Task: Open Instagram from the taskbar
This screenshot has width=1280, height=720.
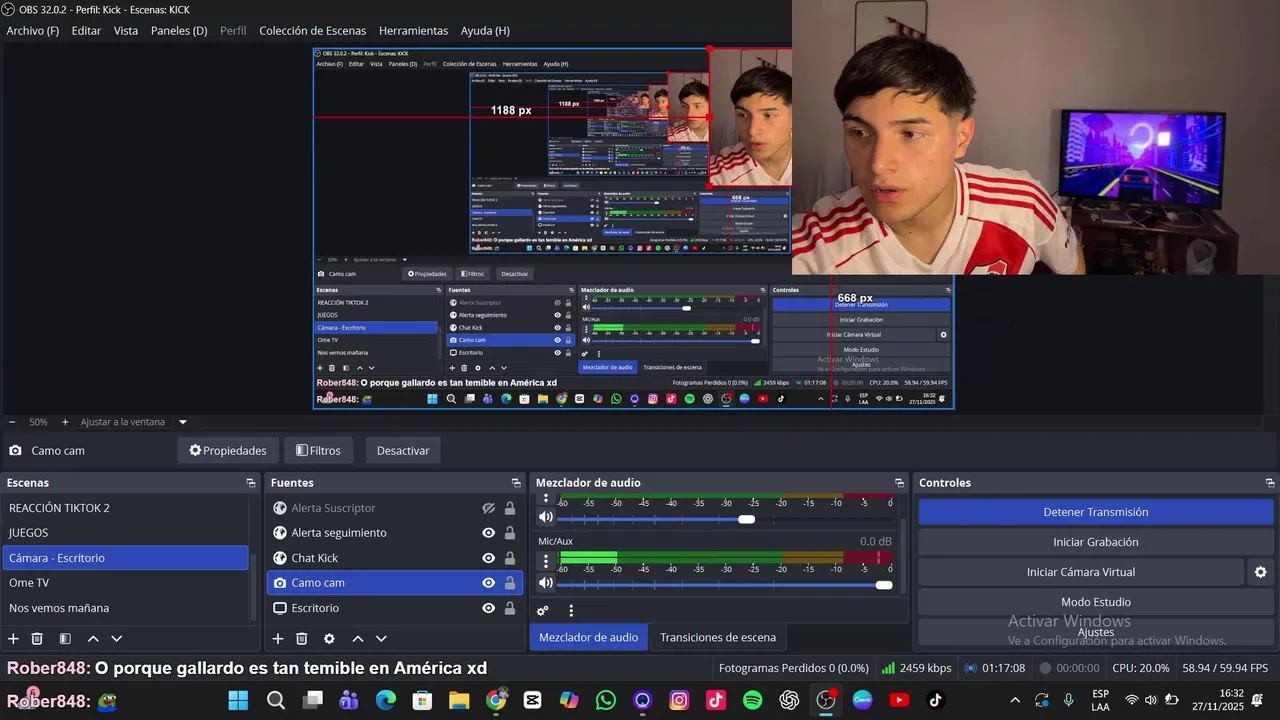Action: 679,700
